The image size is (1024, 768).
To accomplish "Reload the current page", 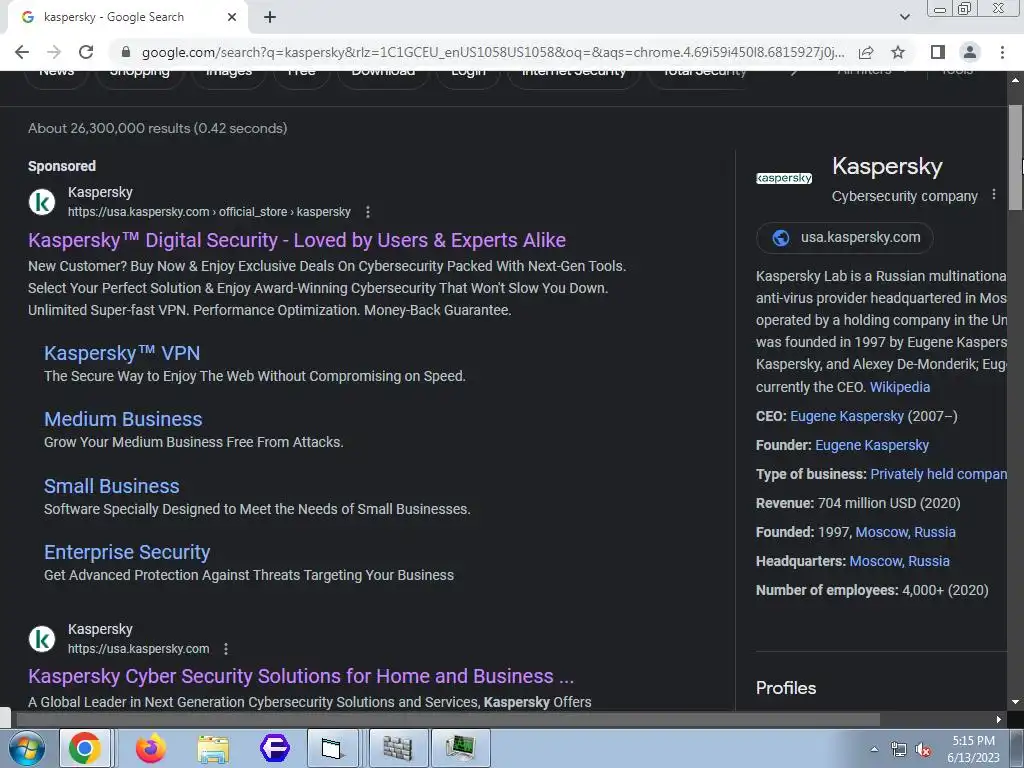I will click(86, 52).
